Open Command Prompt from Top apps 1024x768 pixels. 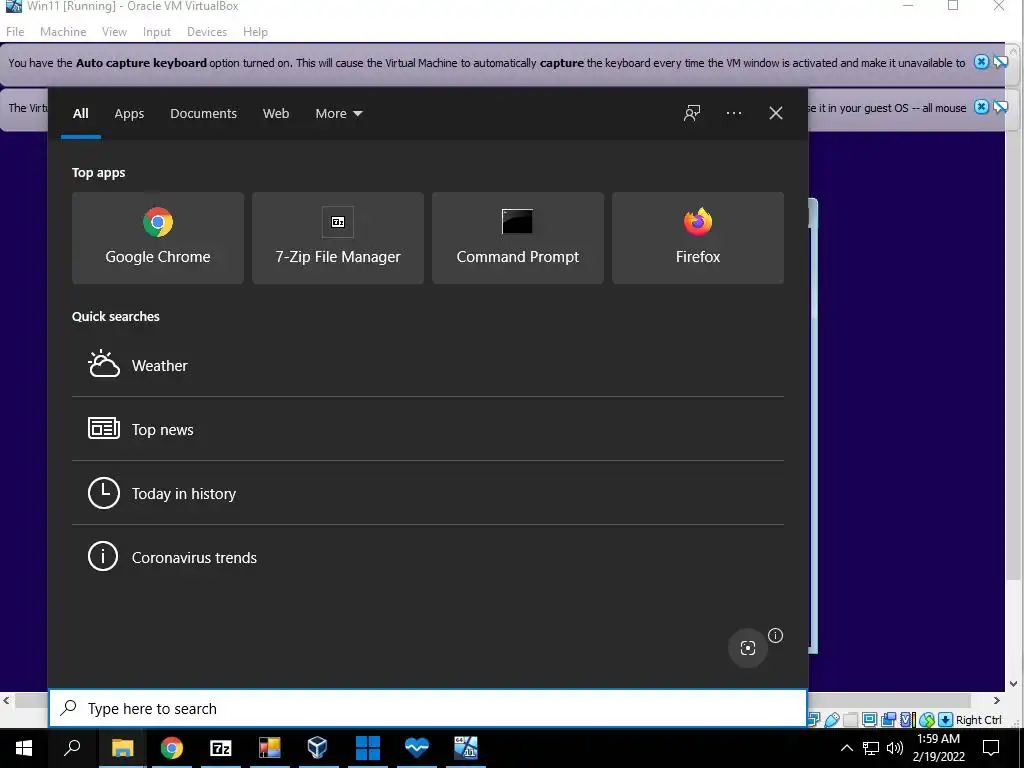[518, 238]
